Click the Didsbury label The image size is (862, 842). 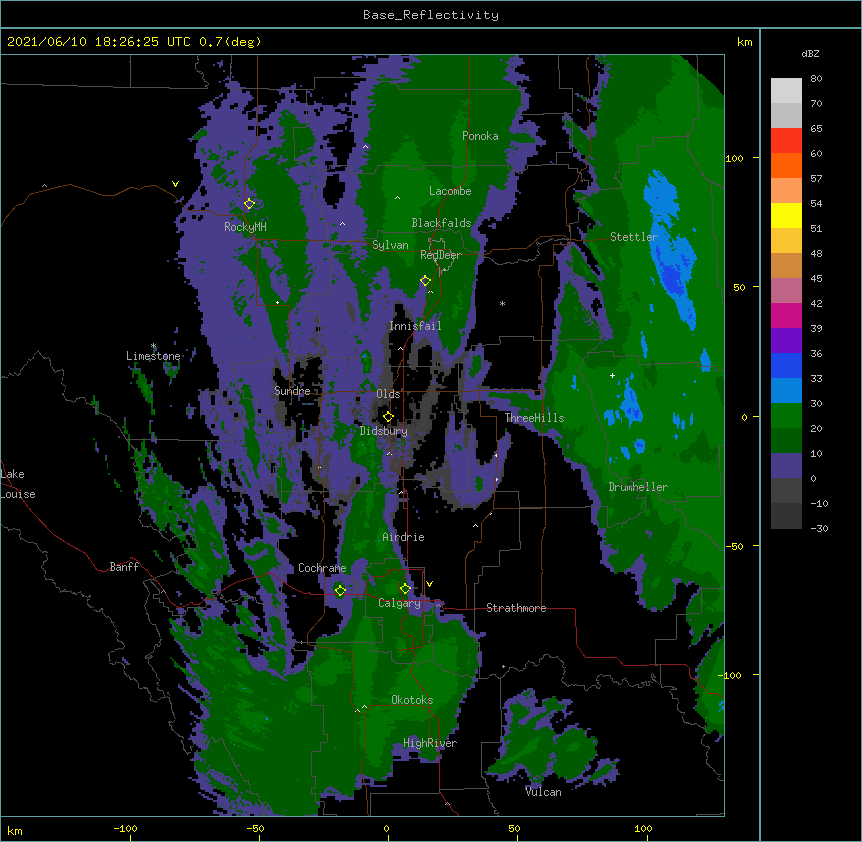point(384,431)
